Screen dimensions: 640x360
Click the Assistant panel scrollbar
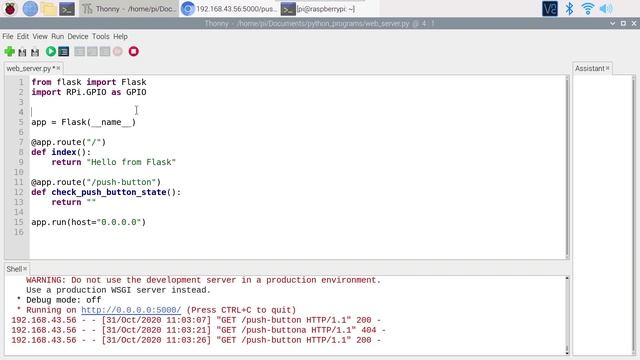click(x=633, y=214)
